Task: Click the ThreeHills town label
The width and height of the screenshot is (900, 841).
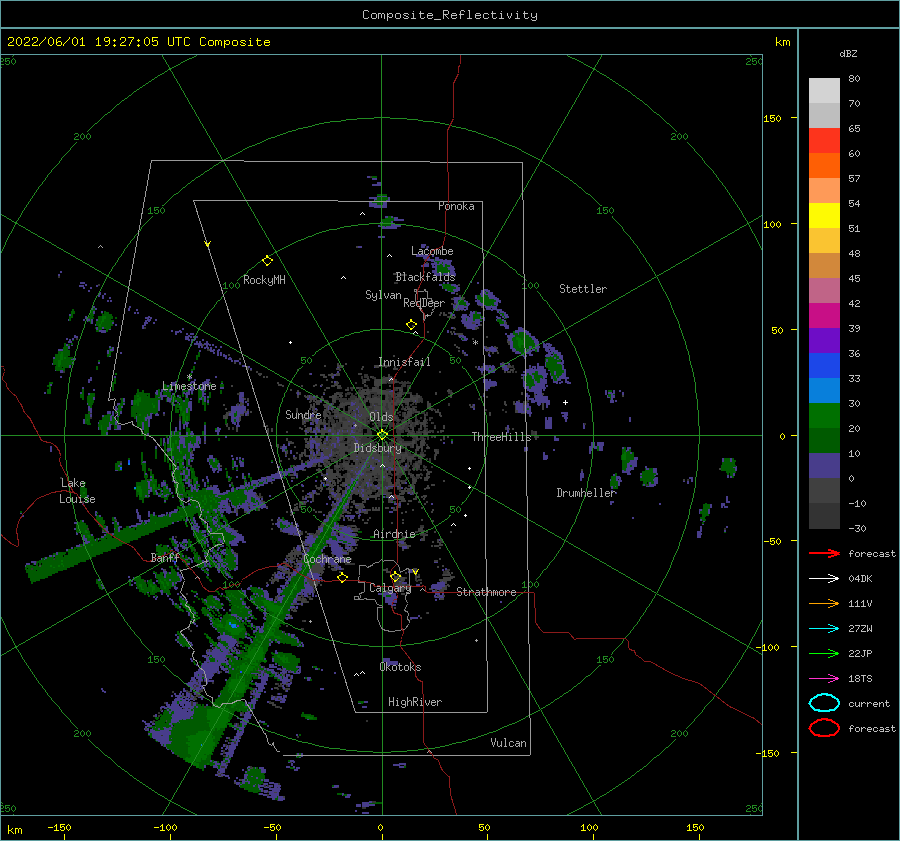Action: point(501,437)
